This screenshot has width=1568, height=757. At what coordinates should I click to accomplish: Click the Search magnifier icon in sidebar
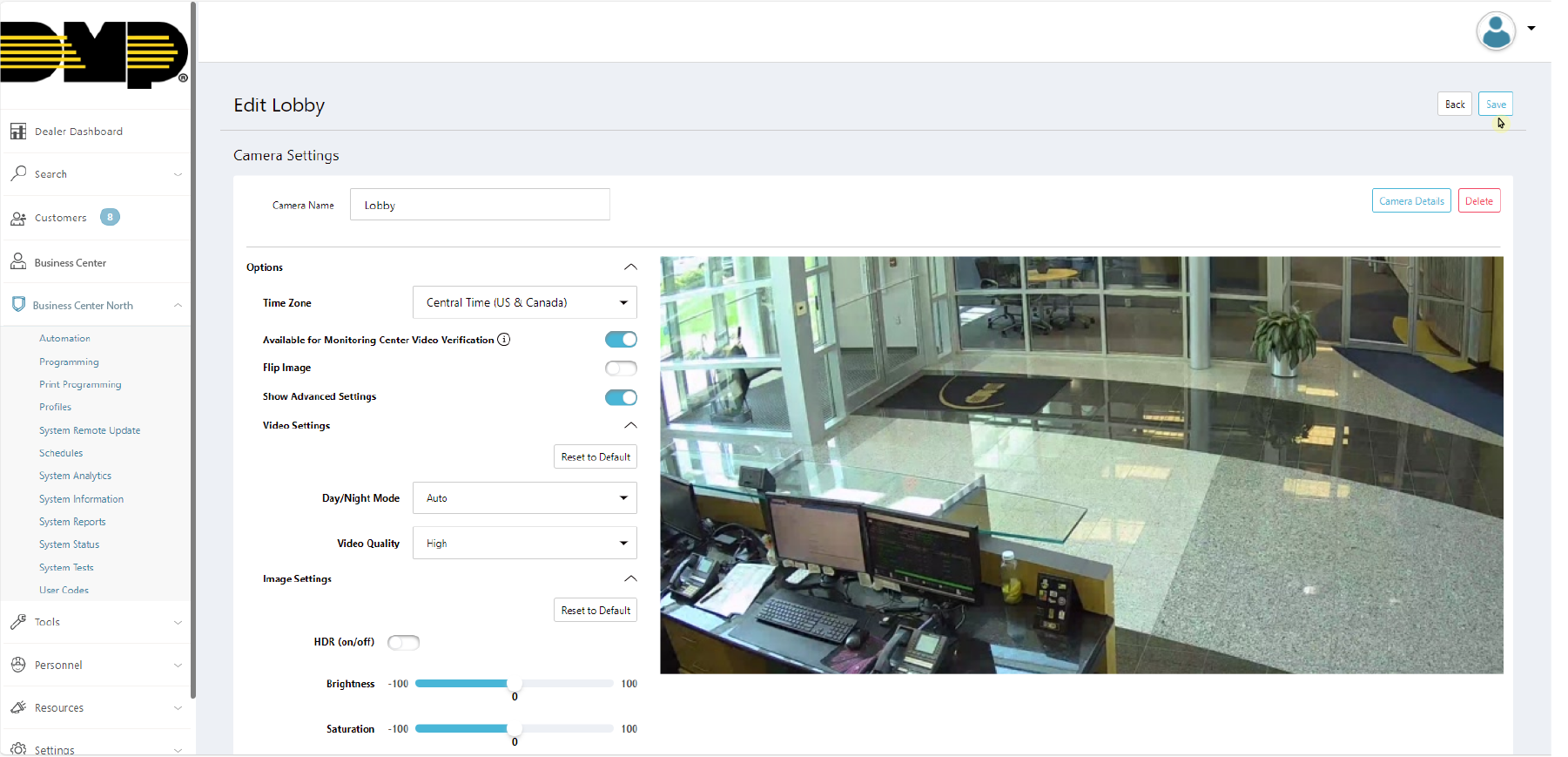[18, 173]
